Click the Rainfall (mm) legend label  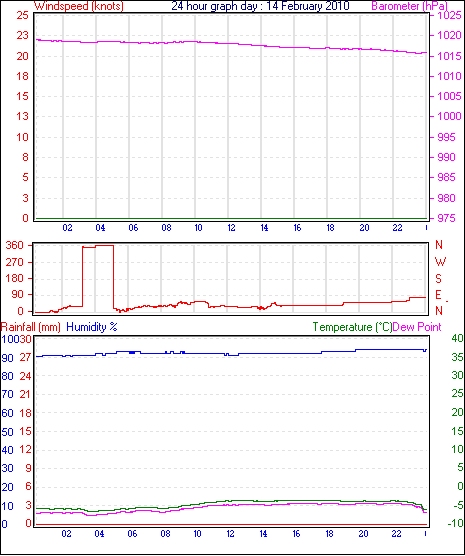pyautogui.click(x=31, y=327)
